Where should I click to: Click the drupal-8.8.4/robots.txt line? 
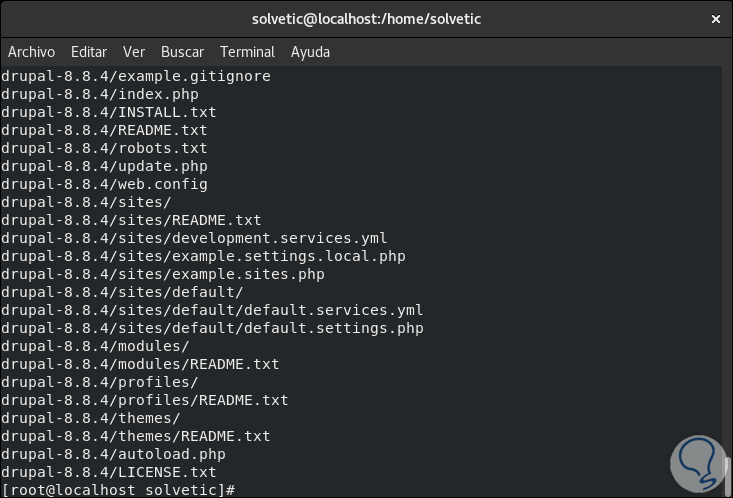tap(104, 148)
